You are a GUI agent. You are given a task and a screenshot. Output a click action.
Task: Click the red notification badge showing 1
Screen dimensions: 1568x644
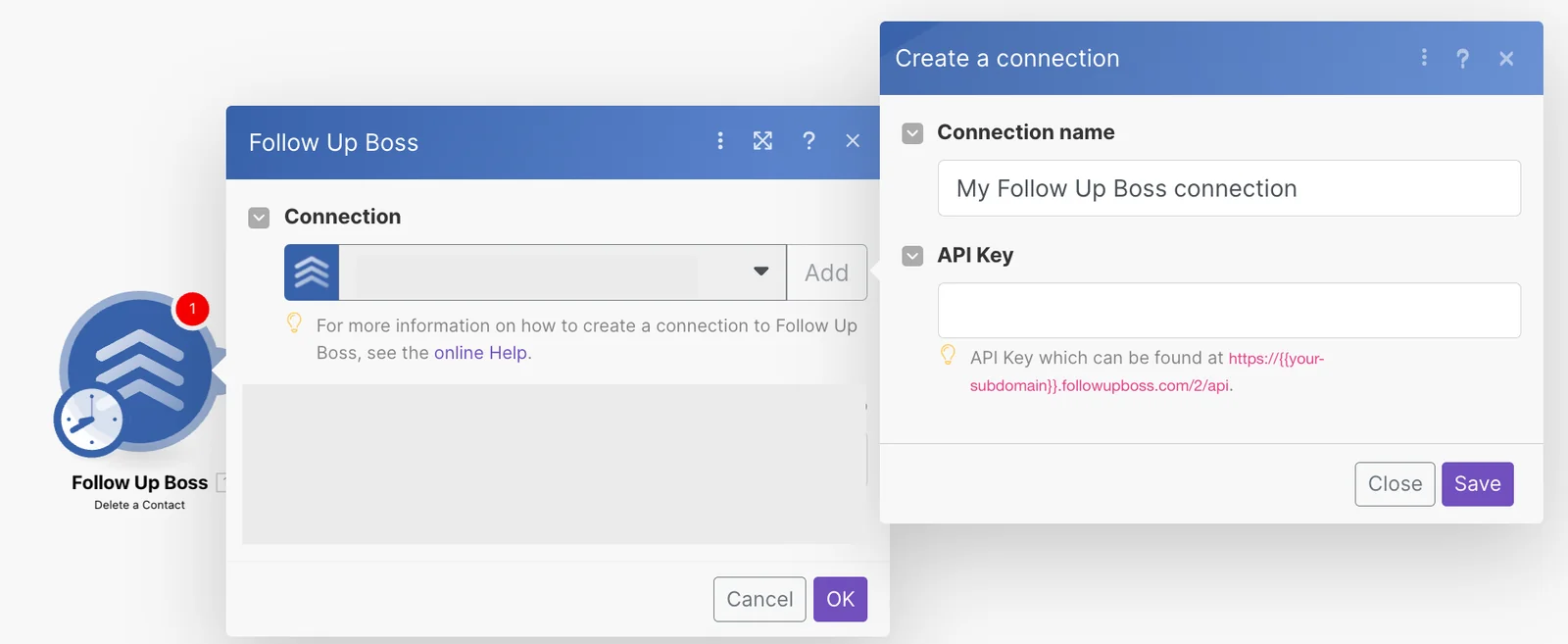192,309
